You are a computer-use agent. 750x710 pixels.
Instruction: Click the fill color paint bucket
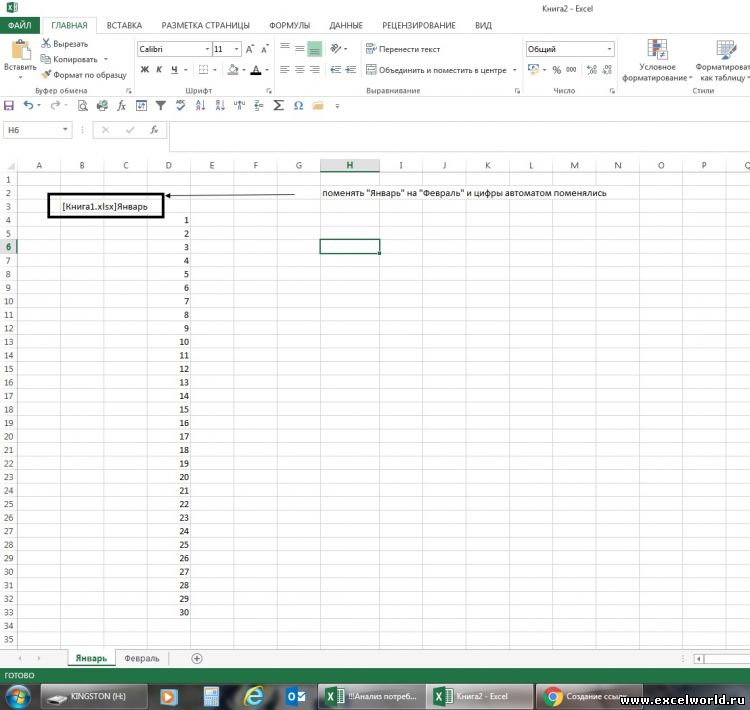(233, 70)
